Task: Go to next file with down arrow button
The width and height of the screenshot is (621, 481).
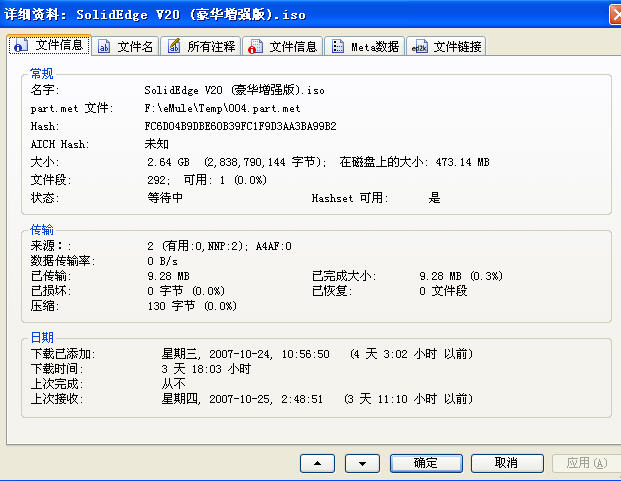Action: (x=362, y=463)
